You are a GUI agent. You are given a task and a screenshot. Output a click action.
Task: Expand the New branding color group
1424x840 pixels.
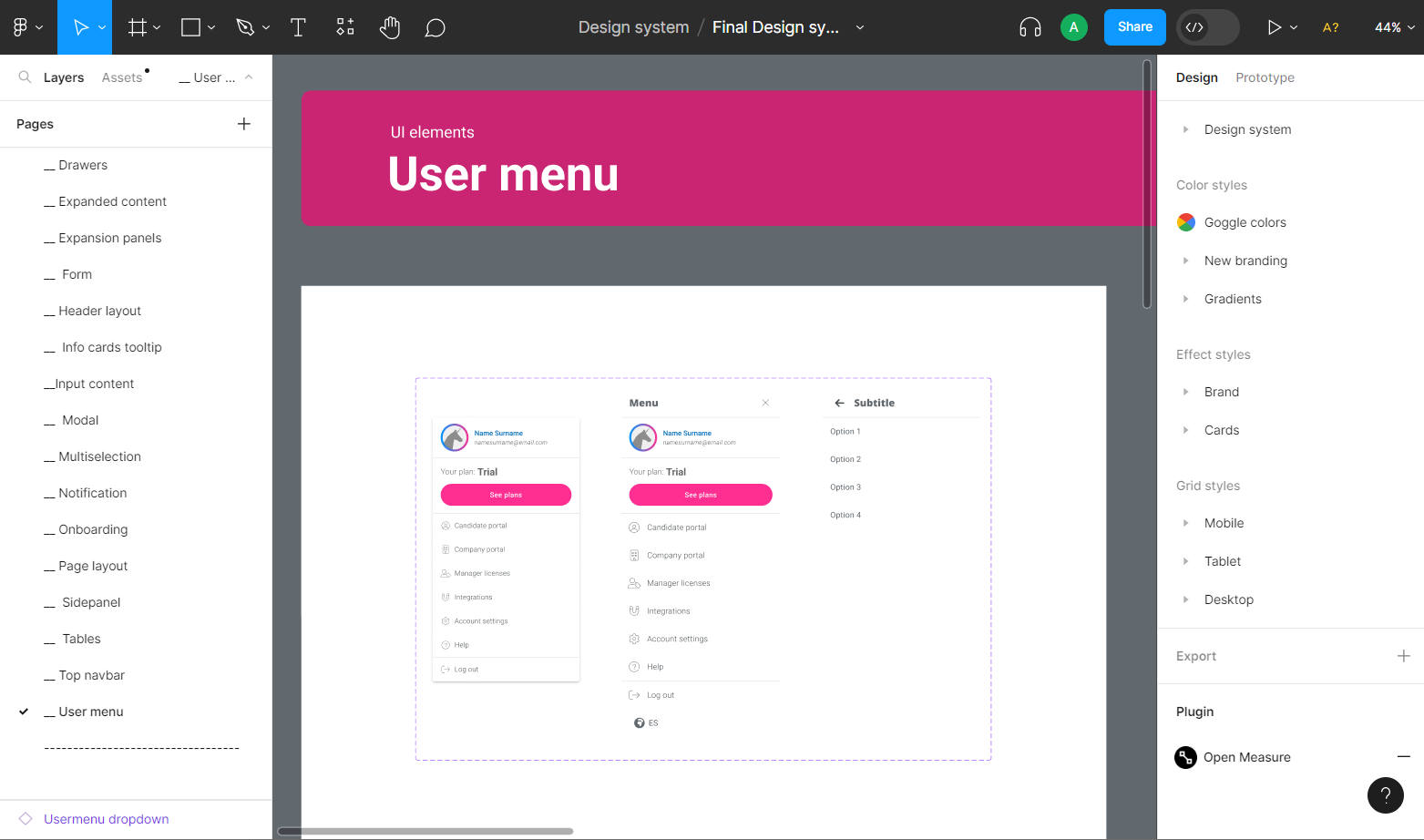(1185, 261)
